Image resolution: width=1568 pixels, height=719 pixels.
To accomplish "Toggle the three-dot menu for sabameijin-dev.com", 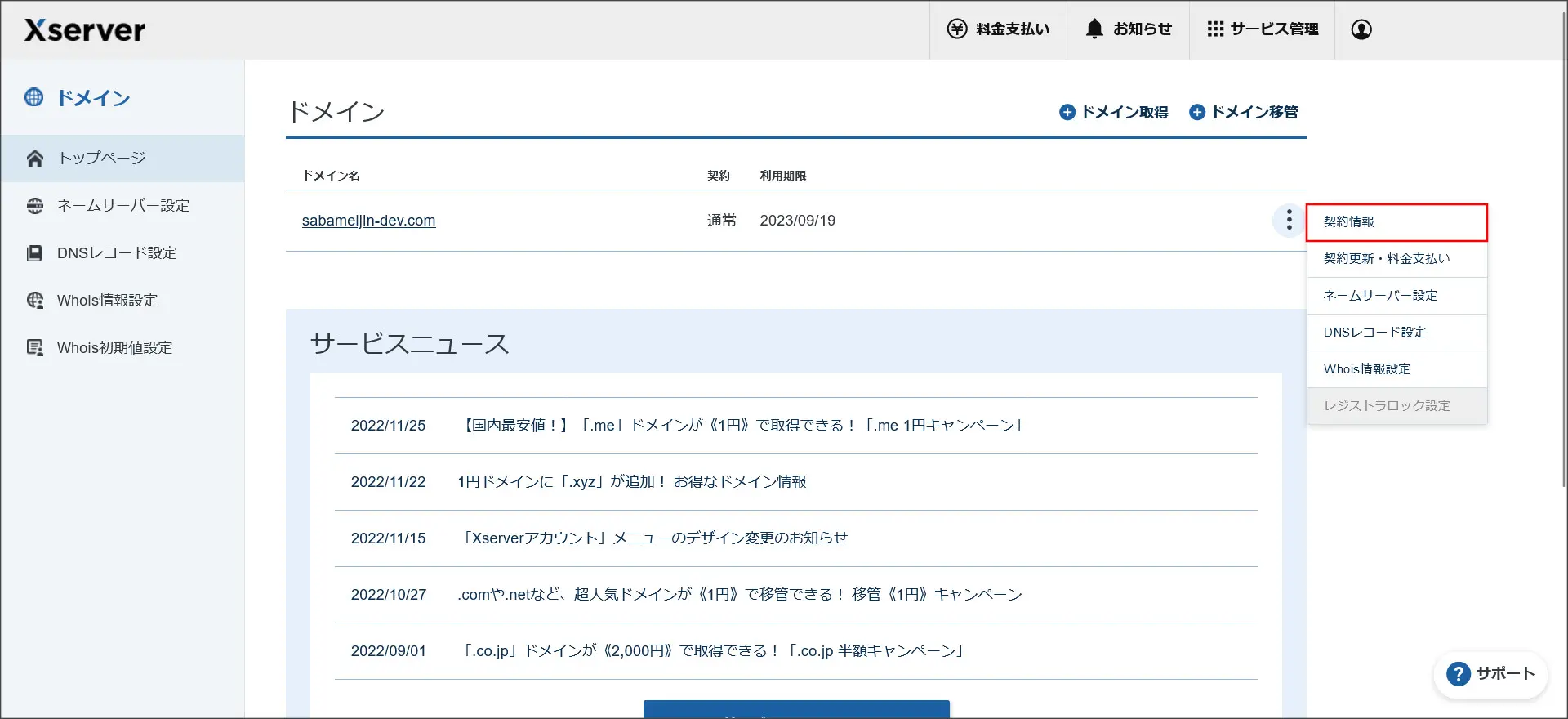I will click(1289, 220).
